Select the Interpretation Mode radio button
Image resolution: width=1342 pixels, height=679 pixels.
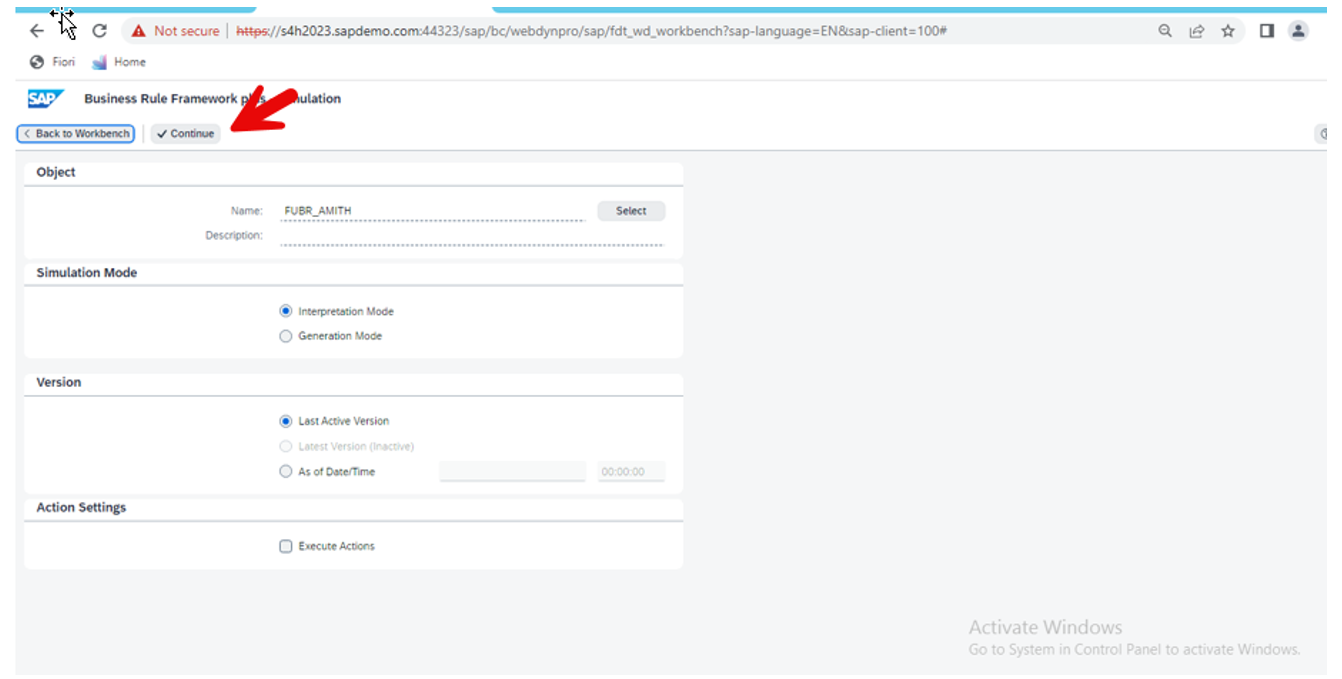click(286, 312)
